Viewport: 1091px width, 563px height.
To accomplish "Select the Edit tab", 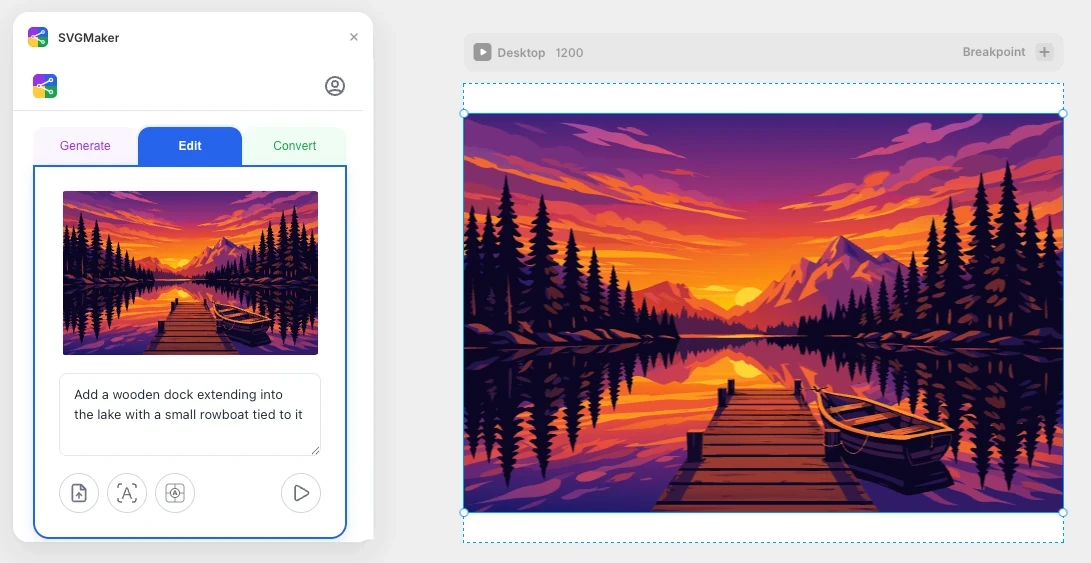I will click(x=190, y=146).
